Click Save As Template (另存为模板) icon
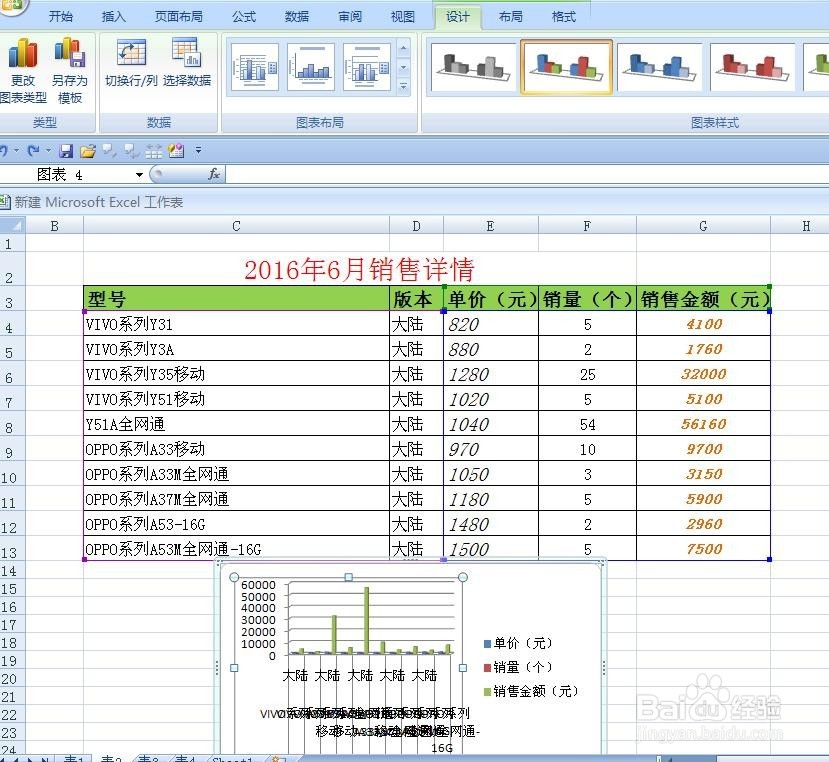 click(x=70, y=71)
